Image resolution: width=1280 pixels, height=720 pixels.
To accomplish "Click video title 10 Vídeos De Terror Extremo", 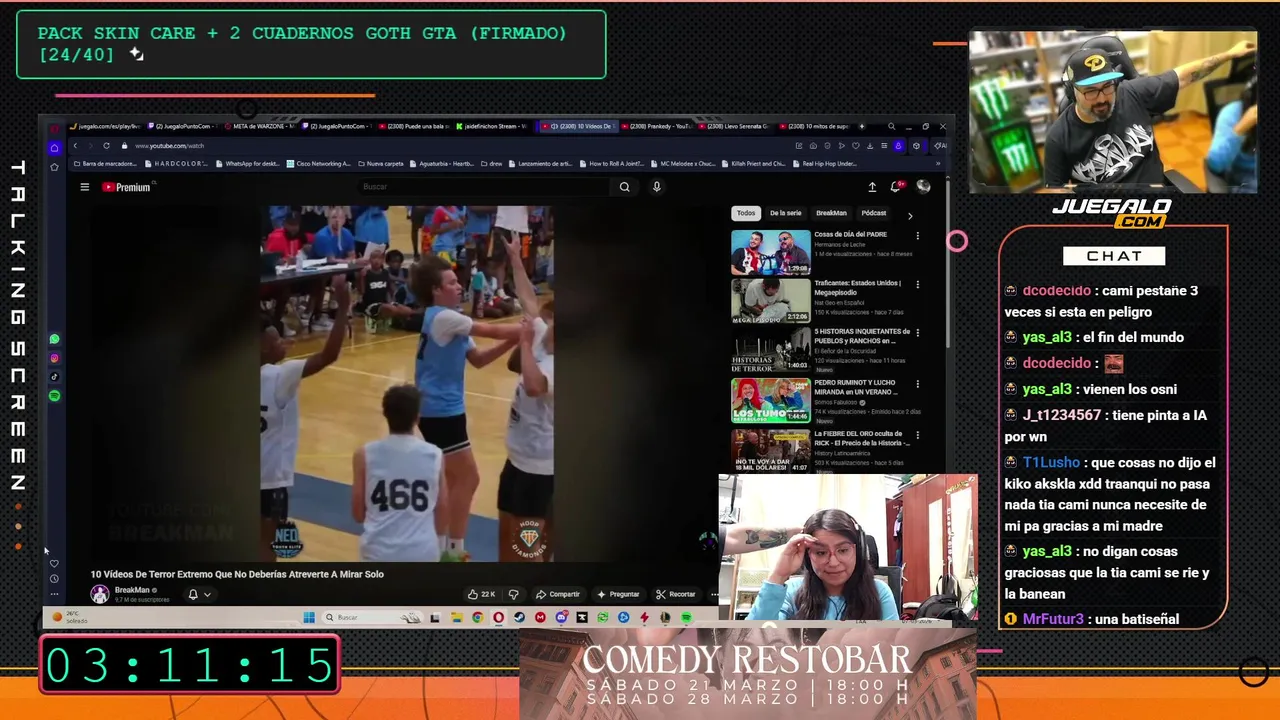I will tap(237, 574).
